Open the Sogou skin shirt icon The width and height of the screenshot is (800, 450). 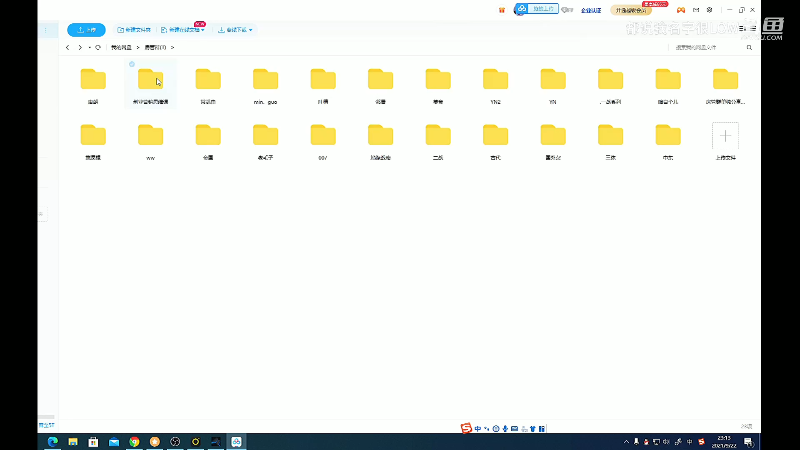coord(533,429)
